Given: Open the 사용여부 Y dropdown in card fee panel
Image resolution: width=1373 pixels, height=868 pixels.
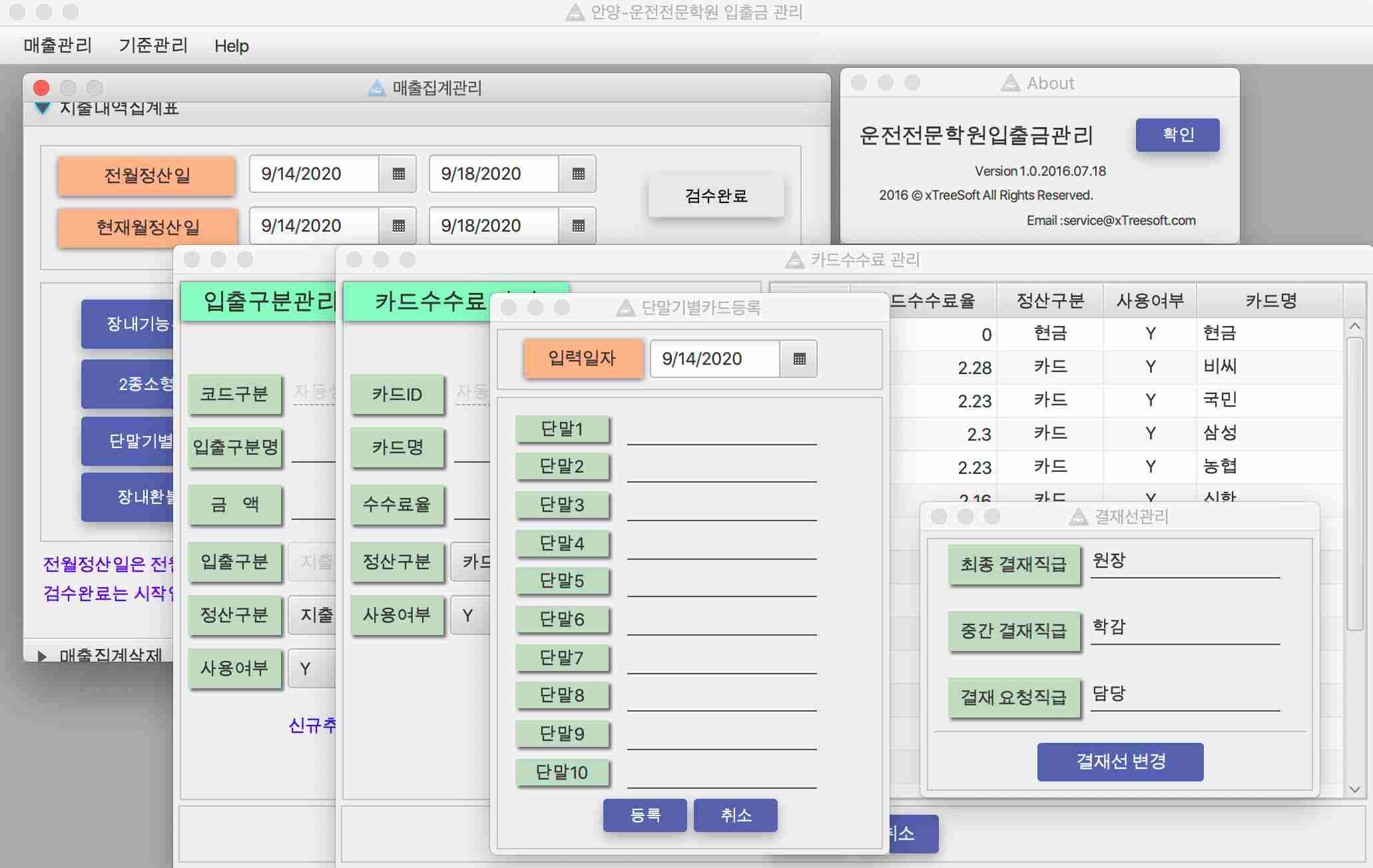Looking at the screenshot, I should pyautogui.click(x=470, y=616).
